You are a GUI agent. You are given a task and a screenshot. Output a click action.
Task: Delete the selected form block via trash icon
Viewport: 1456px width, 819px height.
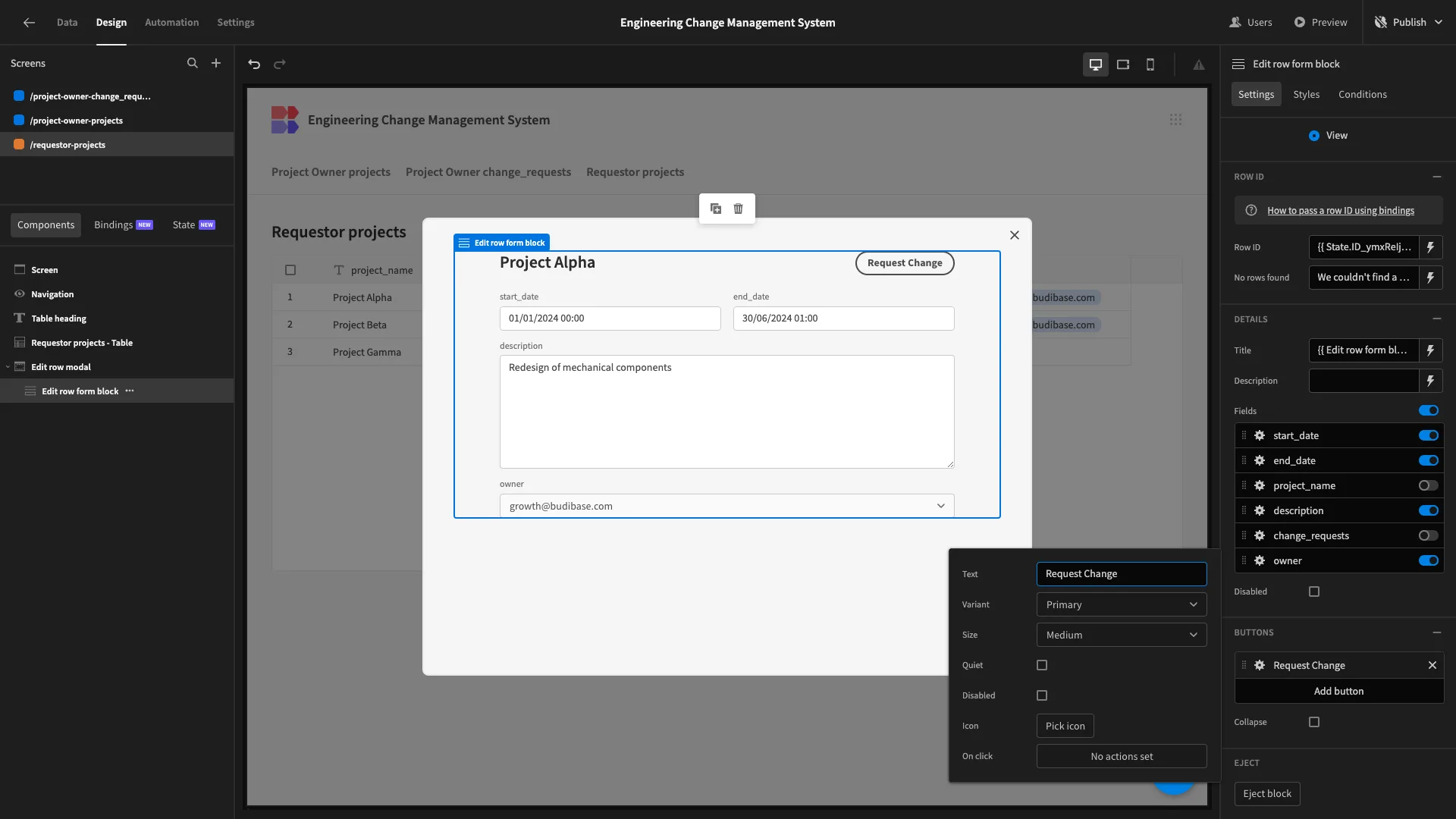pyautogui.click(x=739, y=209)
